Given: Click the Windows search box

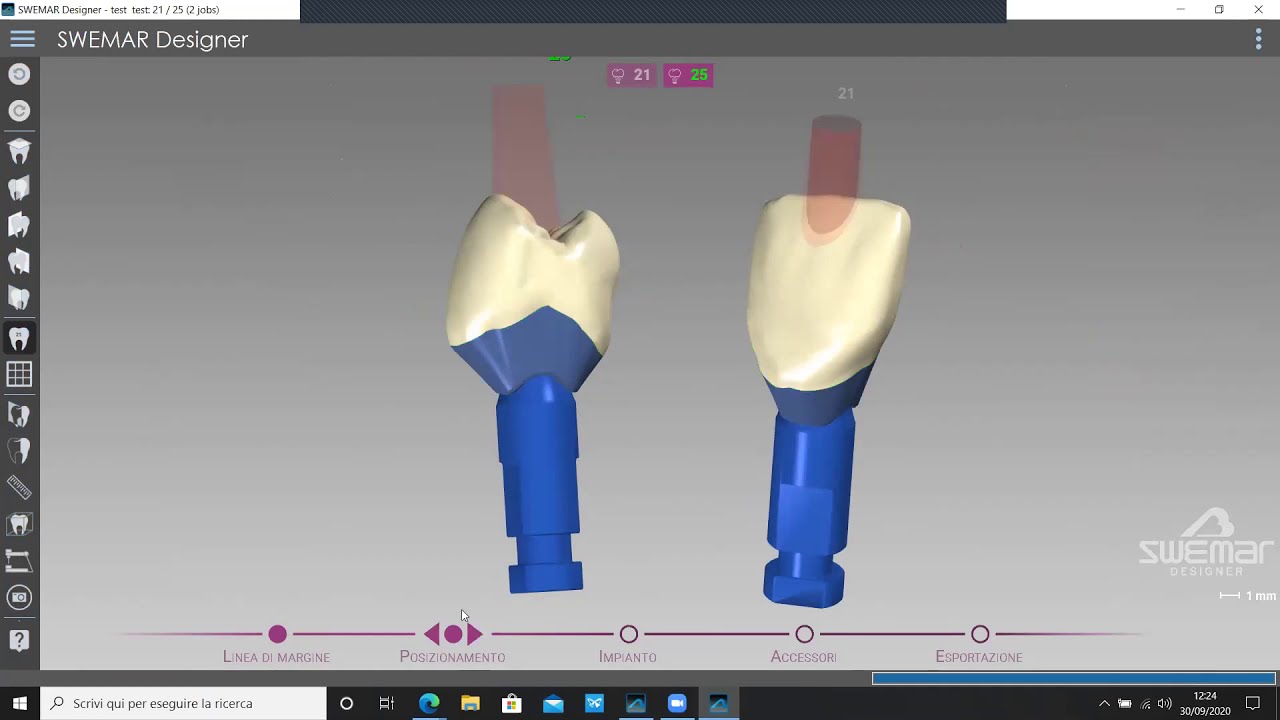Looking at the screenshot, I should 183,703.
